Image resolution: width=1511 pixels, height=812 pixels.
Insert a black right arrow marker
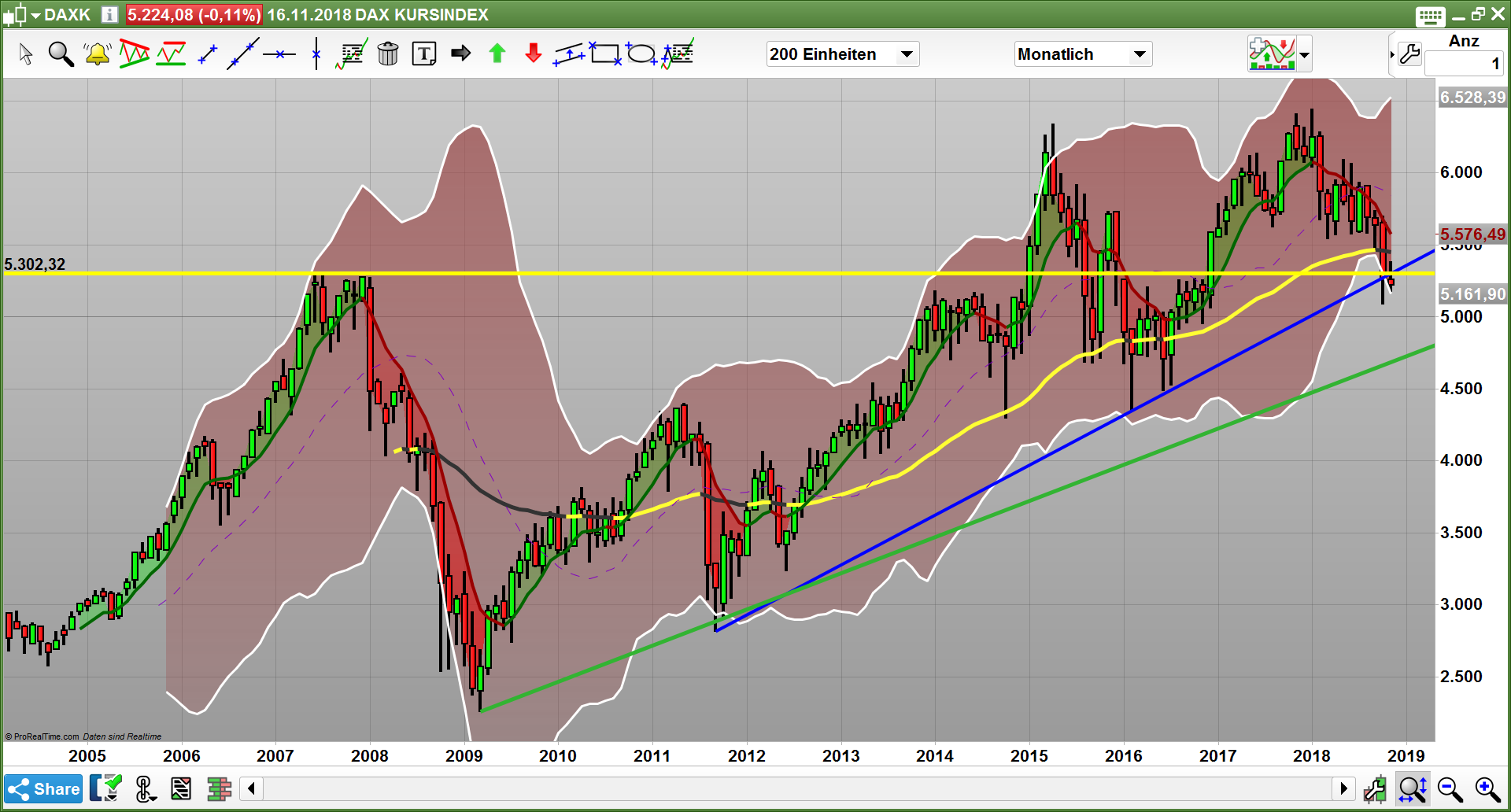coord(461,53)
